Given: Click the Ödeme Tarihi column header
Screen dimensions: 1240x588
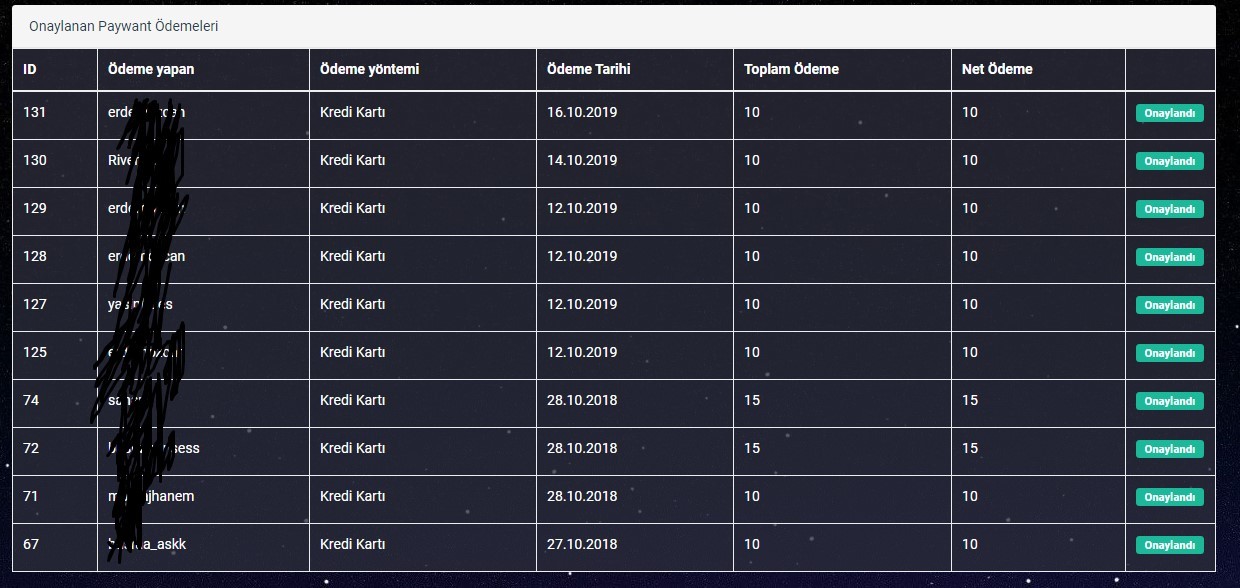Looking at the screenshot, I should tap(588, 69).
